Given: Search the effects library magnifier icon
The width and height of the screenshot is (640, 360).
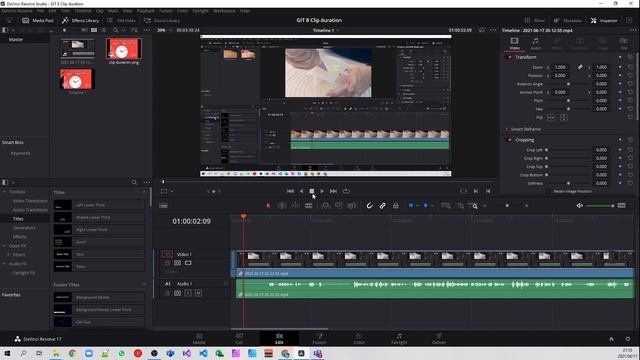Looking at the screenshot, I should [x=134, y=182].
